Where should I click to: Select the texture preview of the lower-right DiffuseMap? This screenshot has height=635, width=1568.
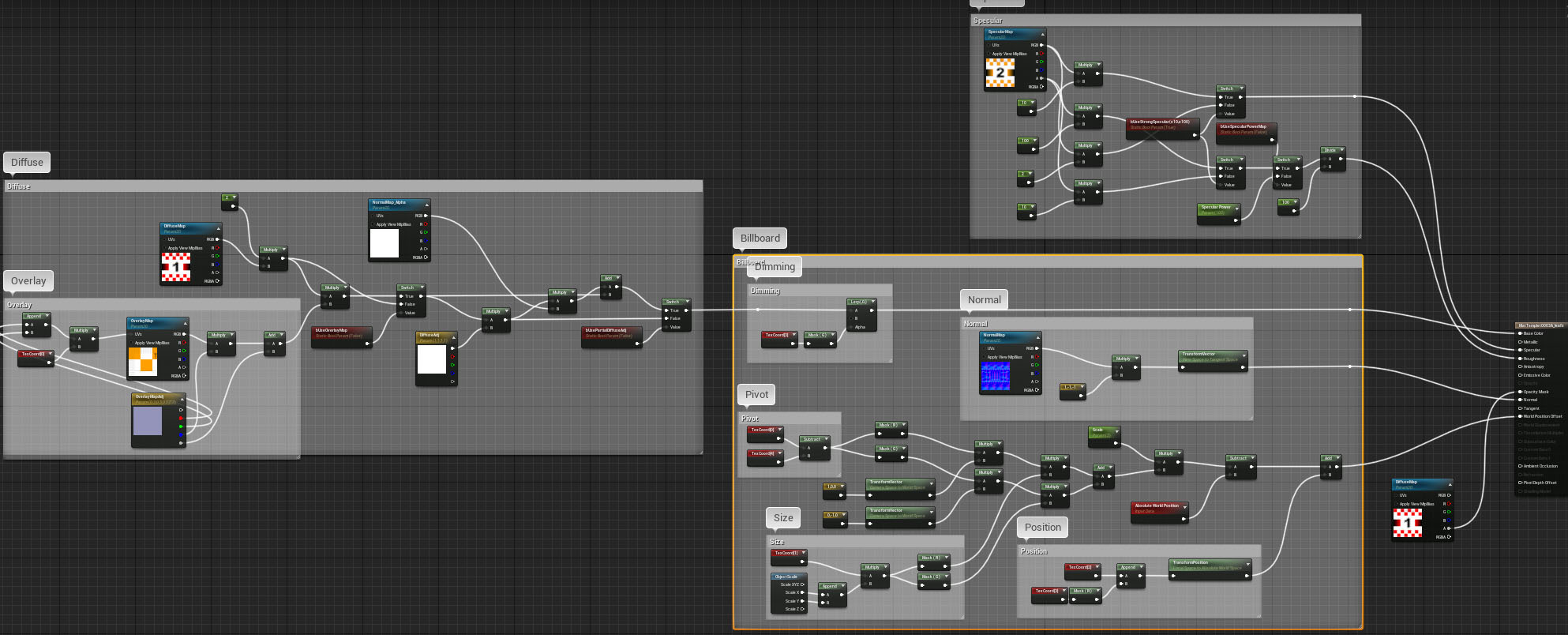pyautogui.click(x=1408, y=523)
